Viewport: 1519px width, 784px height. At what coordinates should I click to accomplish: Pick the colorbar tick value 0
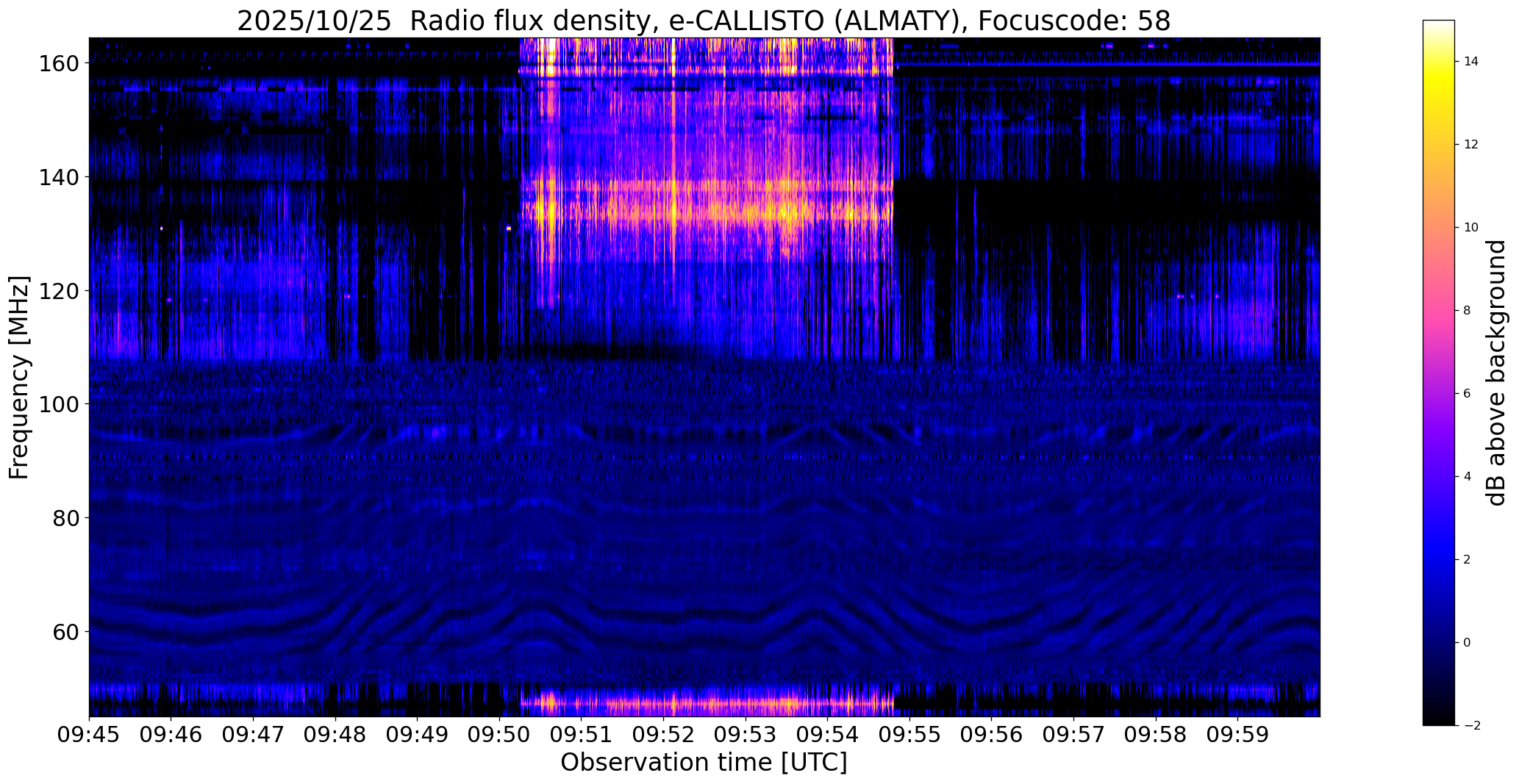coord(1468,643)
